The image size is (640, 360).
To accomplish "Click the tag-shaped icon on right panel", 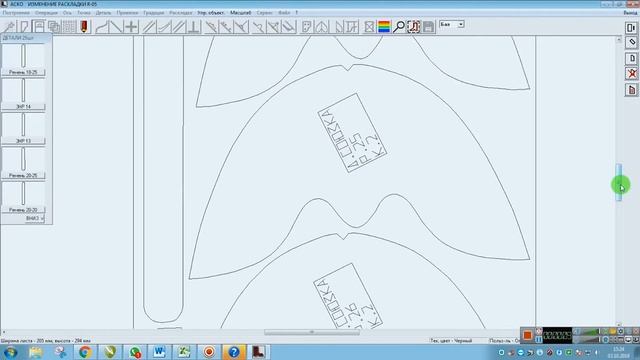I will tap(631, 42).
